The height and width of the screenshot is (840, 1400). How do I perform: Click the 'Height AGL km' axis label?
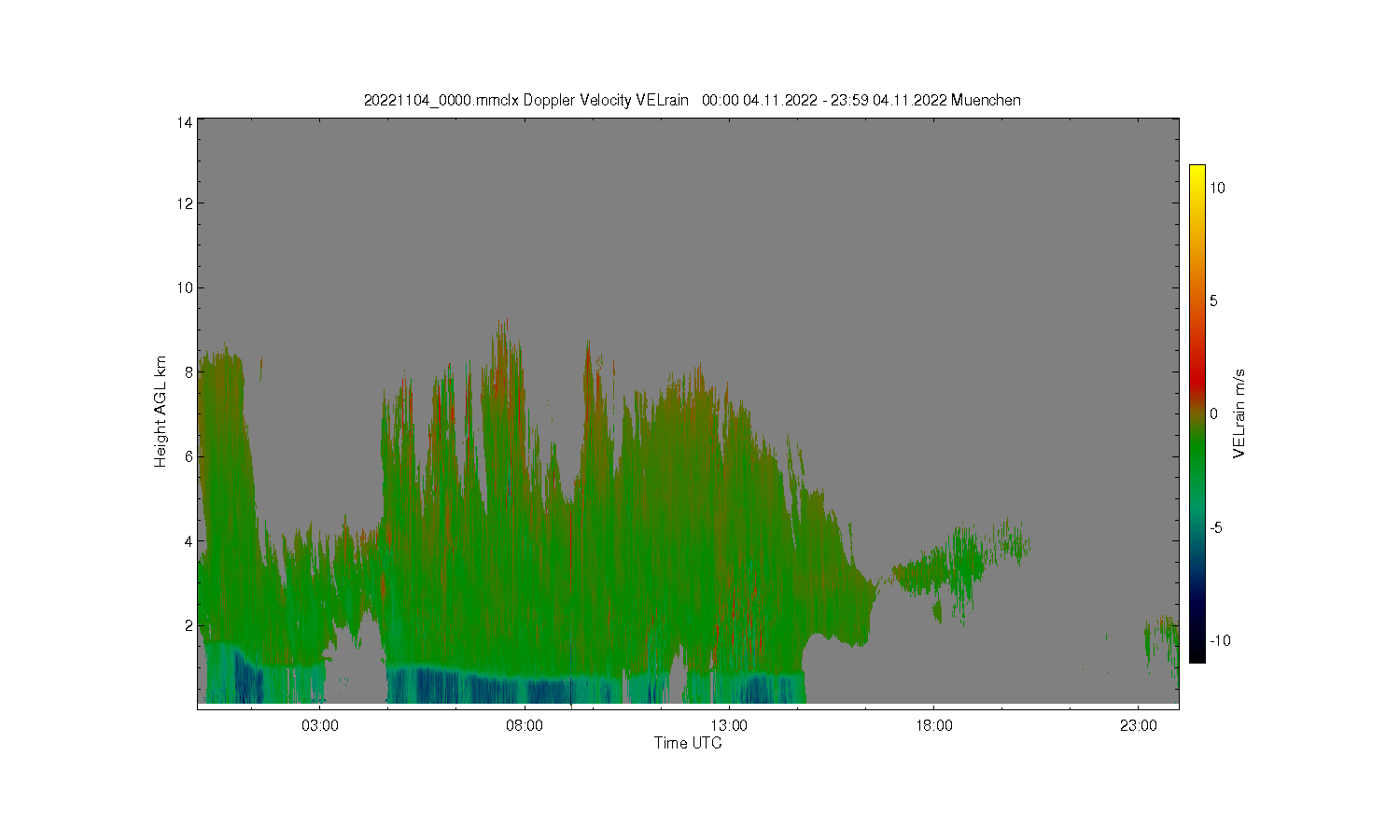pyautogui.click(x=161, y=412)
